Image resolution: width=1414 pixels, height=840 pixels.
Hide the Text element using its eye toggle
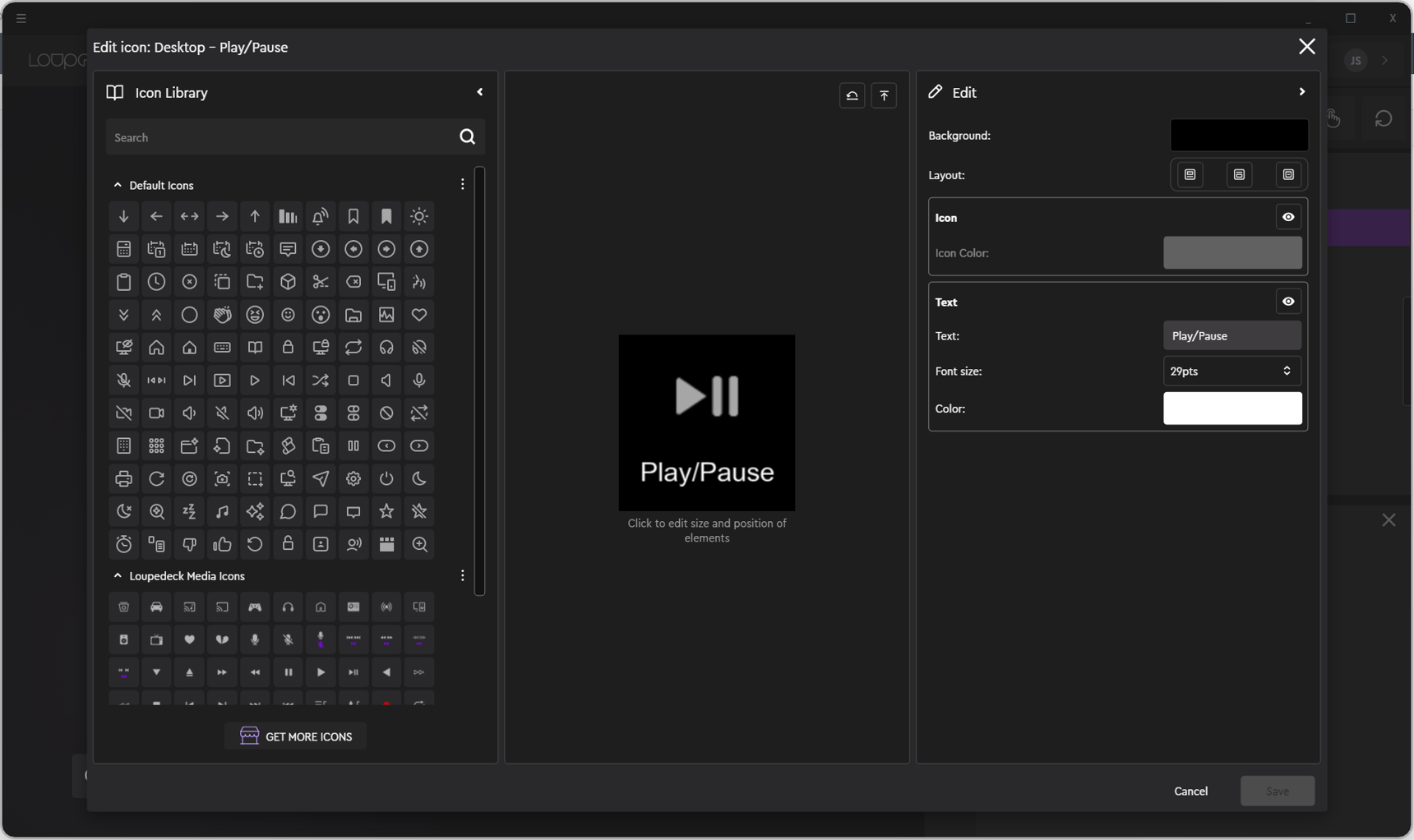pos(1287,302)
